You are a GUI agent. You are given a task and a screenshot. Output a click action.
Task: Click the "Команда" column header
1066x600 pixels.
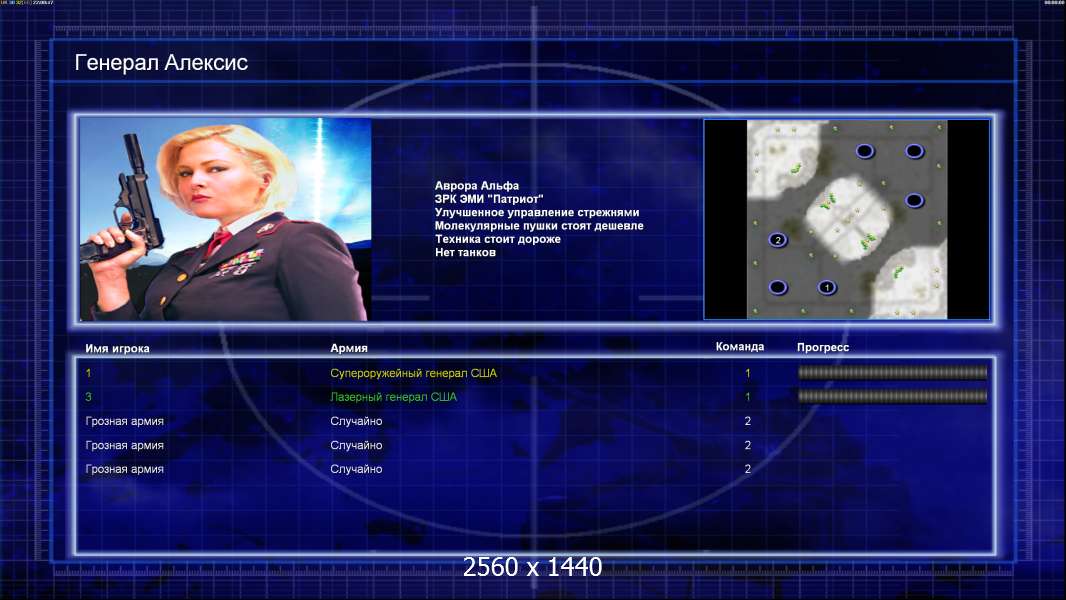pyautogui.click(x=740, y=347)
